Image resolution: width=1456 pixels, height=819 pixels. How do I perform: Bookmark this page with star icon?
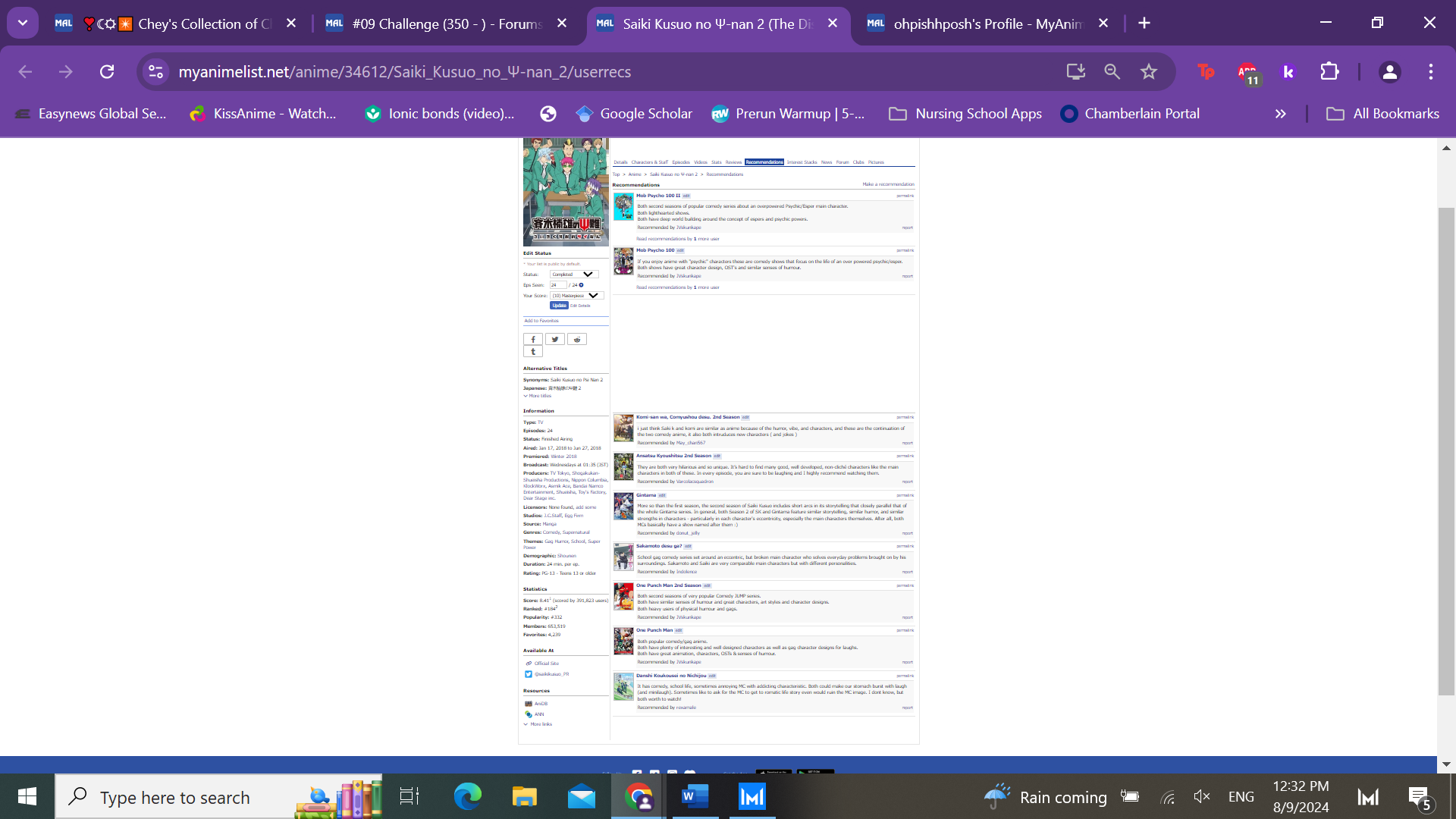(x=1148, y=71)
